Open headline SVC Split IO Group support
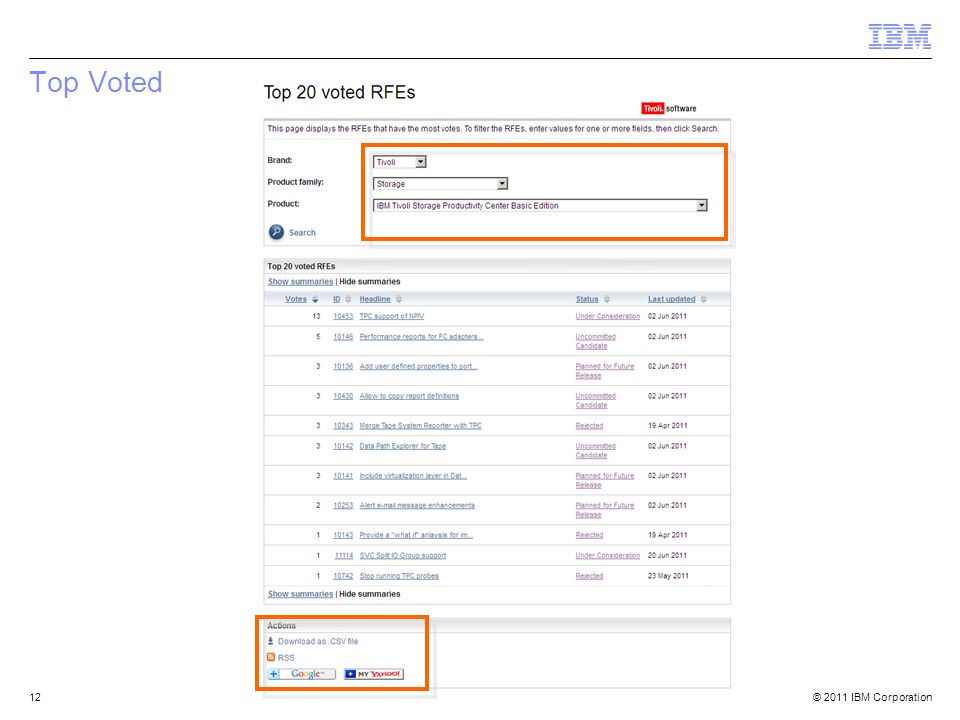The width and height of the screenshot is (960, 720). click(x=403, y=556)
